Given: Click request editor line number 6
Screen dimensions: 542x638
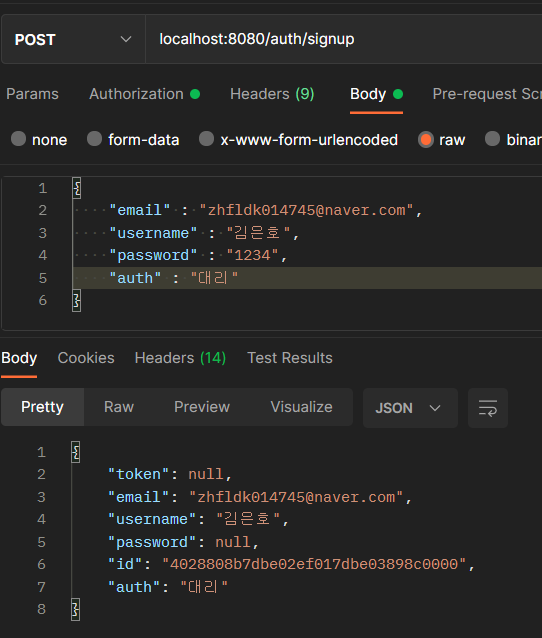Looking at the screenshot, I should tap(43, 300).
